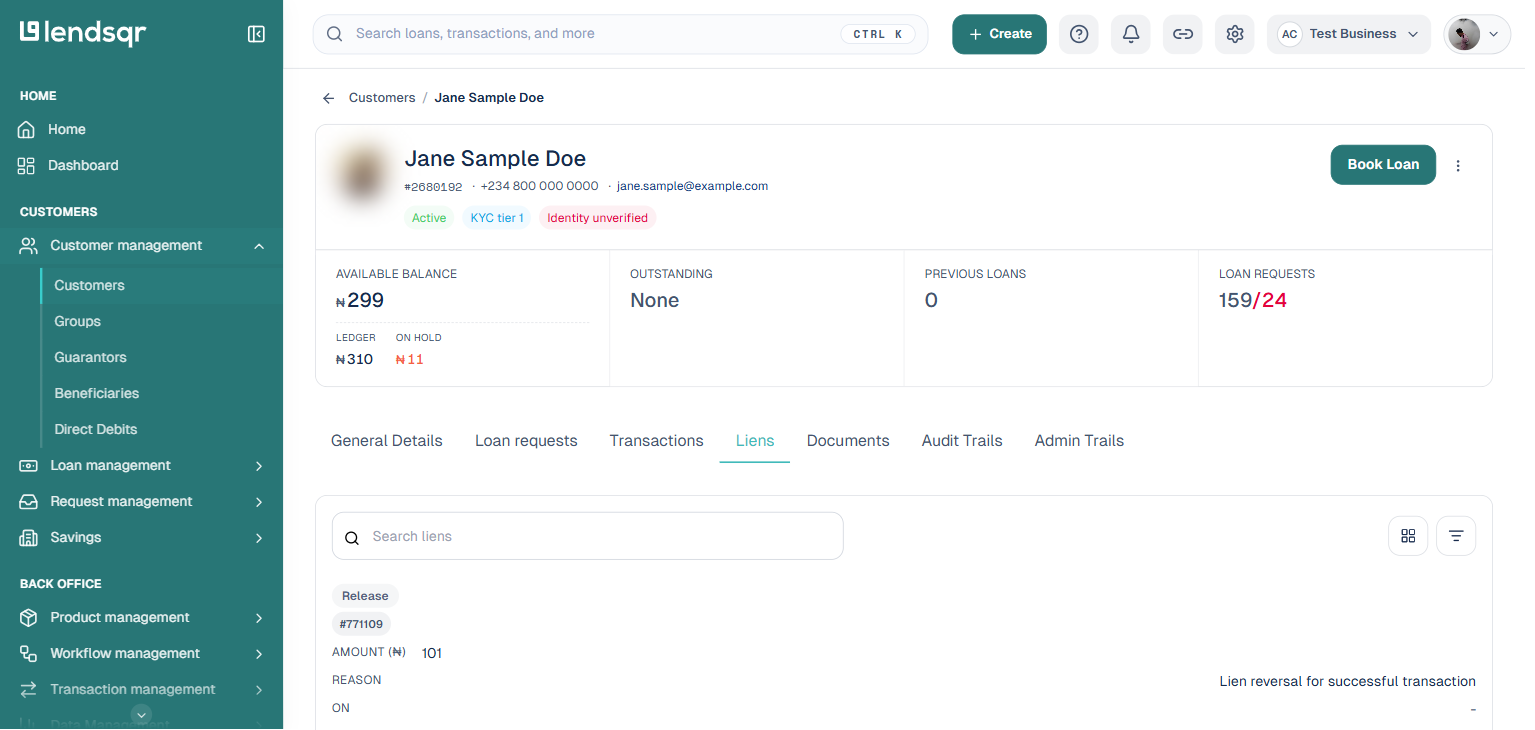Open Guarantors in the sidebar
The height and width of the screenshot is (730, 1535).
[91, 358]
